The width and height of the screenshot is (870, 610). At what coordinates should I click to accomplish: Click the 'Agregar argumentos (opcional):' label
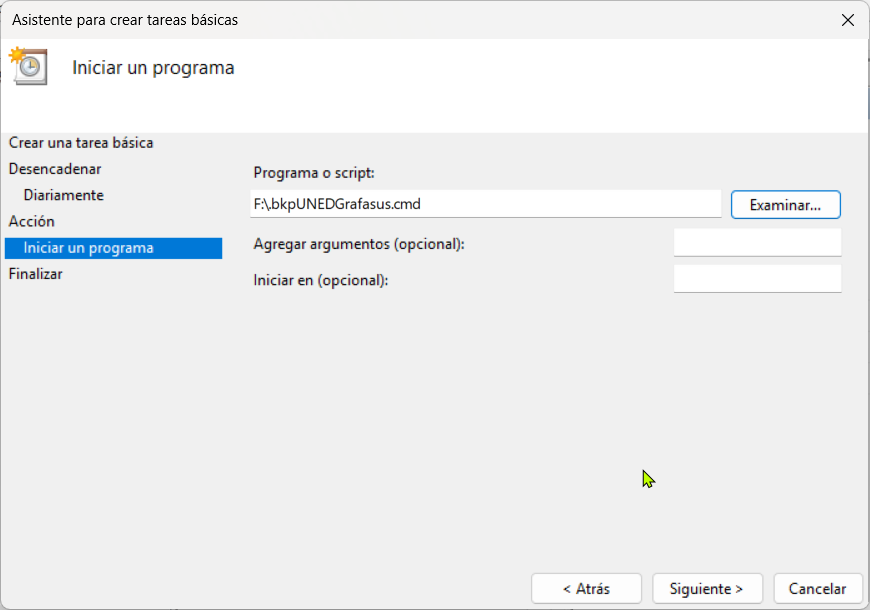pyautogui.click(x=359, y=244)
